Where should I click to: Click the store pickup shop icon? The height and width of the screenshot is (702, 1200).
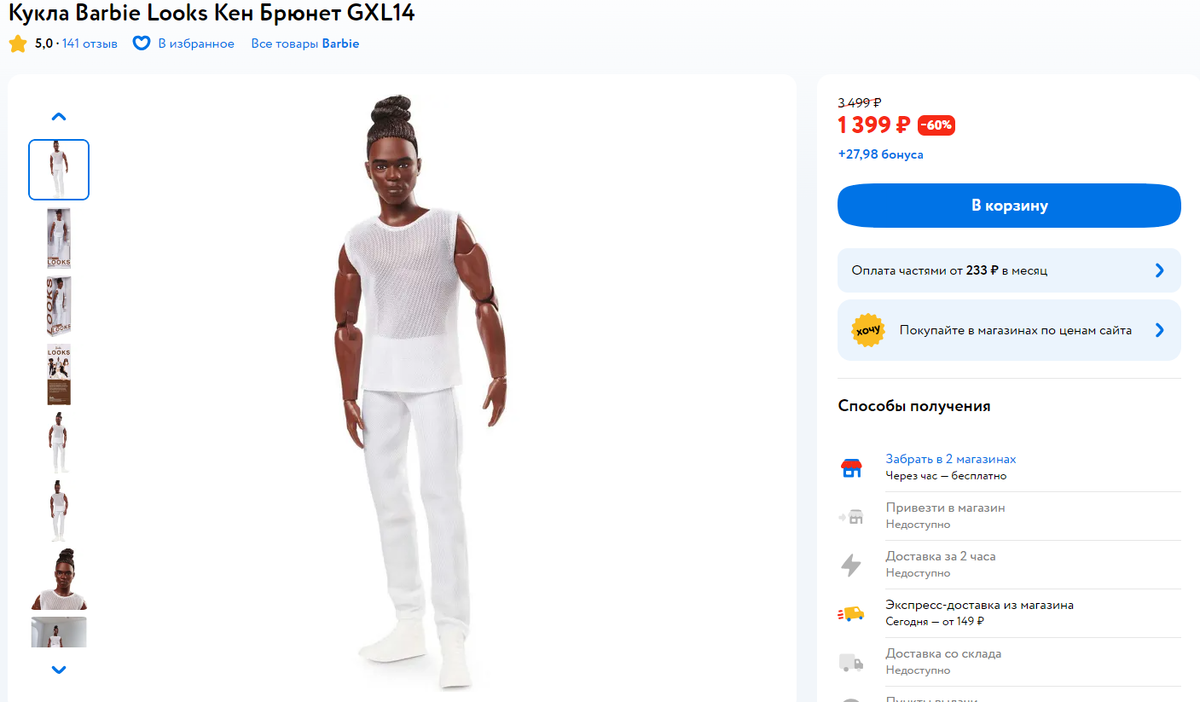click(x=851, y=468)
